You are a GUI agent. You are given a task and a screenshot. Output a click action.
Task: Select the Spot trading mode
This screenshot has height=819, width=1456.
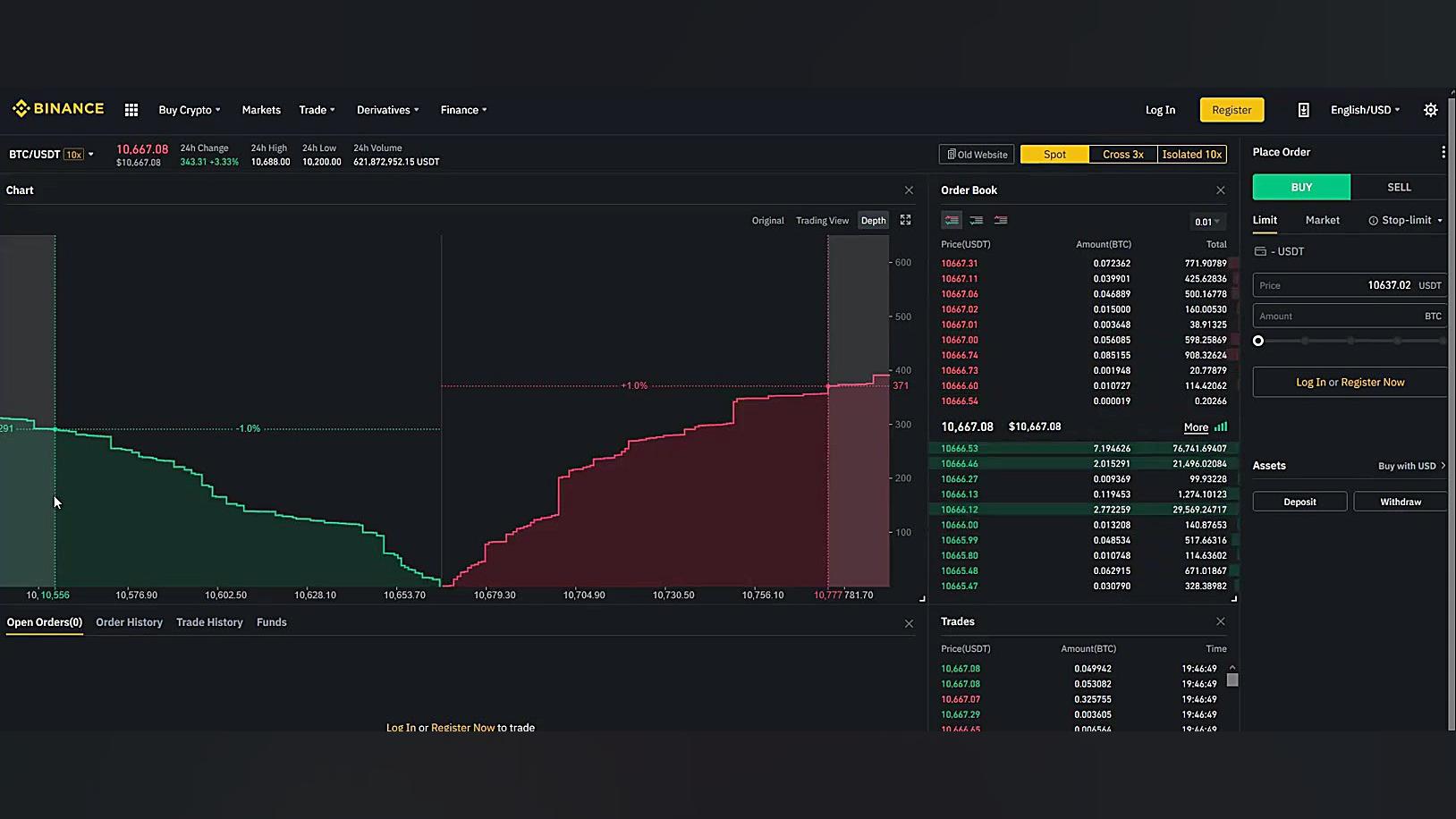pyautogui.click(x=1054, y=155)
